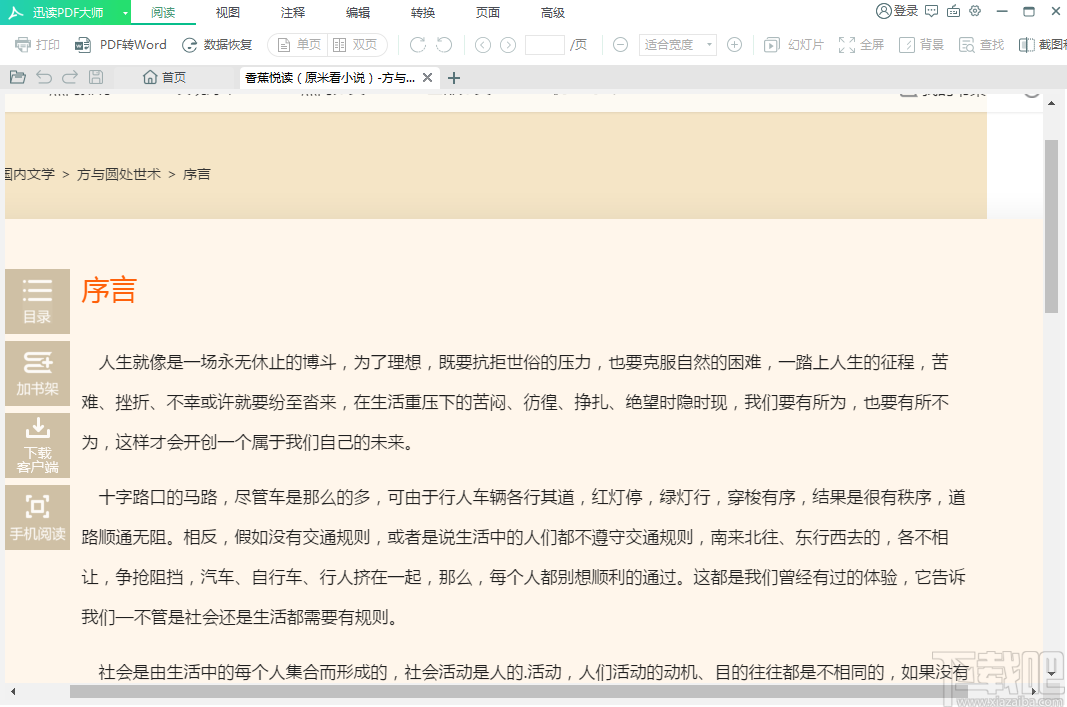This screenshot has width=1067, height=707.
Task: Add this book to the bookshelf (加书架)
Action: [37, 373]
